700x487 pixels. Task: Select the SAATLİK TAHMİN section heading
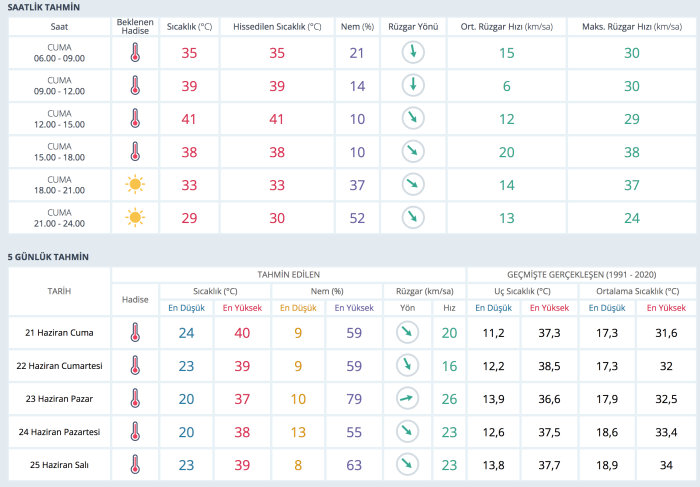[x=45, y=7]
